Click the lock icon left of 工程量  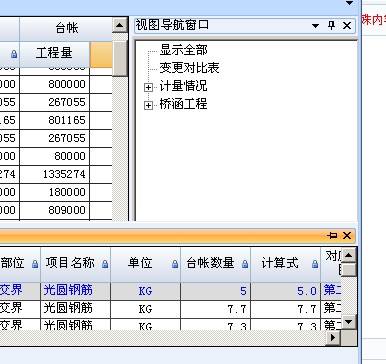14,54
